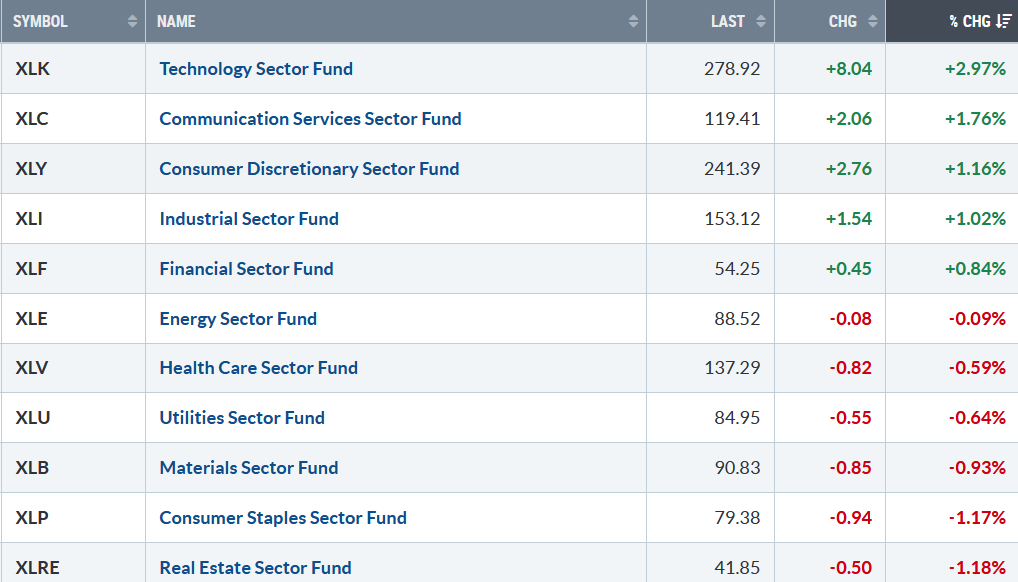The width and height of the screenshot is (1018, 582).
Task: Select the XLRE ticker symbol cell
Action: pos(38,568)
